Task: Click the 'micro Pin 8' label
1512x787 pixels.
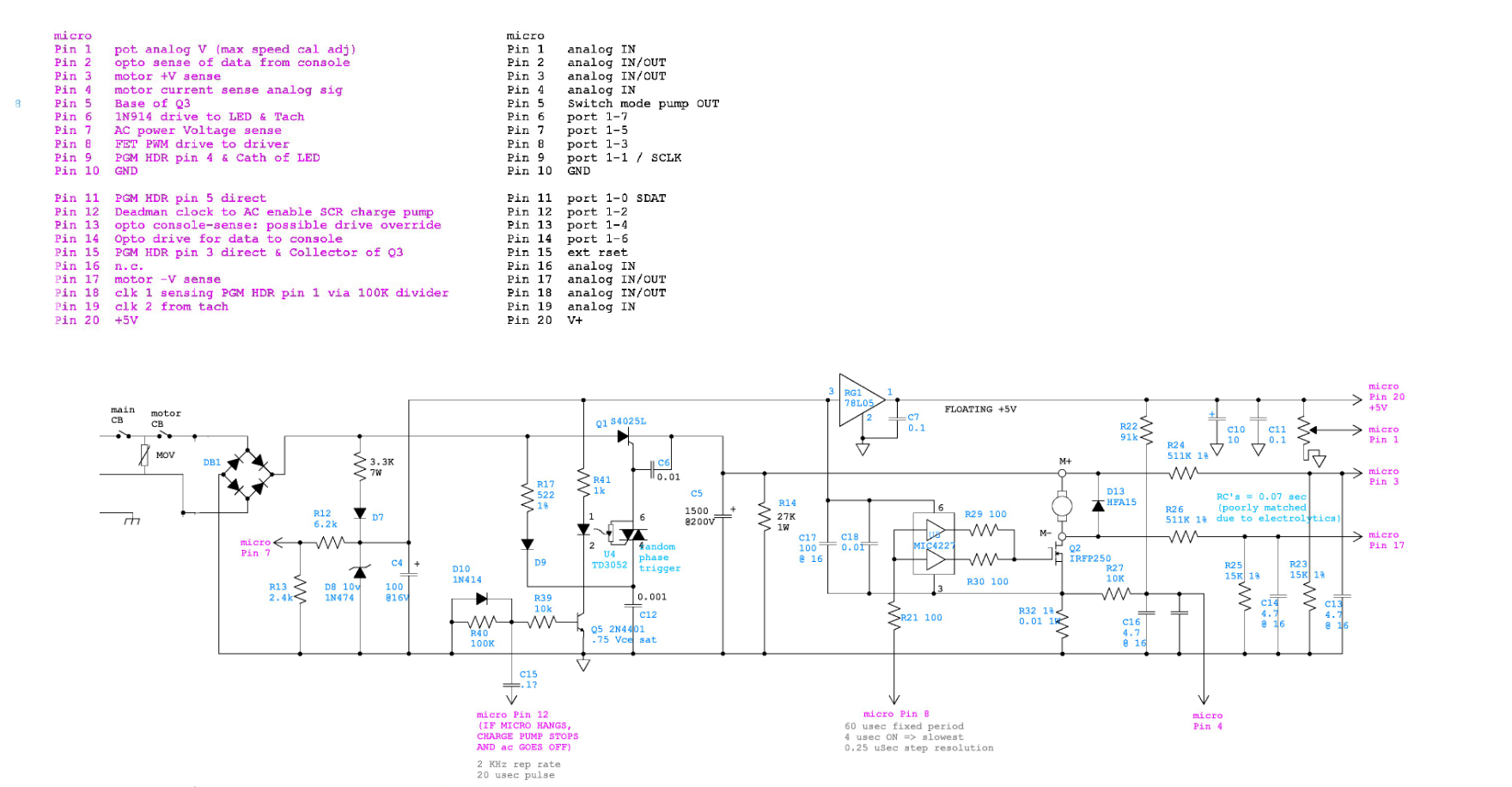Action: click(x=896, y=714)
